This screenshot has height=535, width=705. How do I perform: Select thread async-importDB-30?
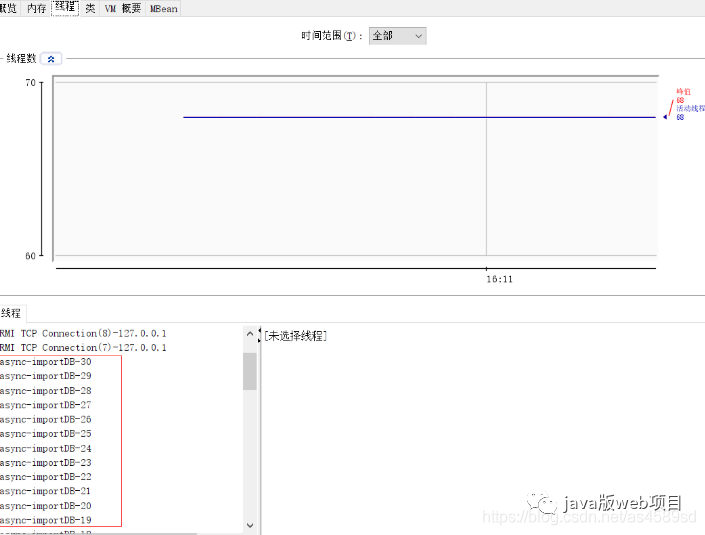(x=46, y=362)
